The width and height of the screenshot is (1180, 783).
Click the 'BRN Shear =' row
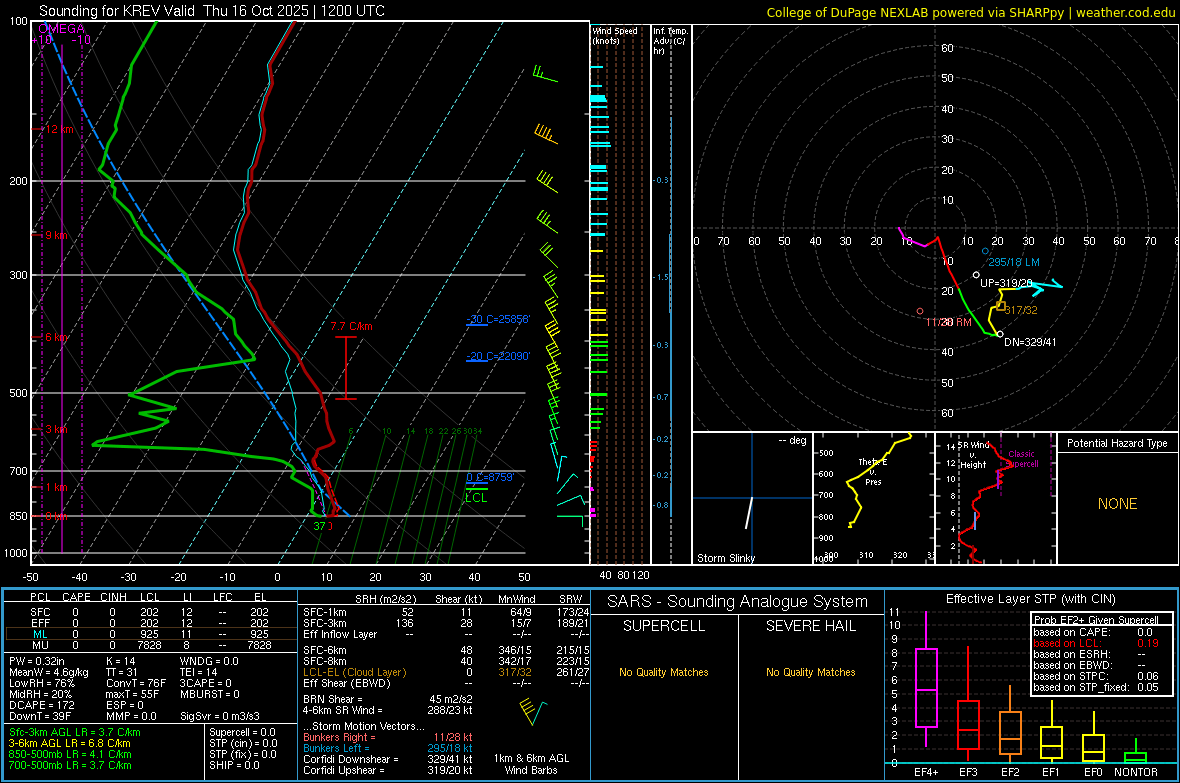tap(388, 699)
